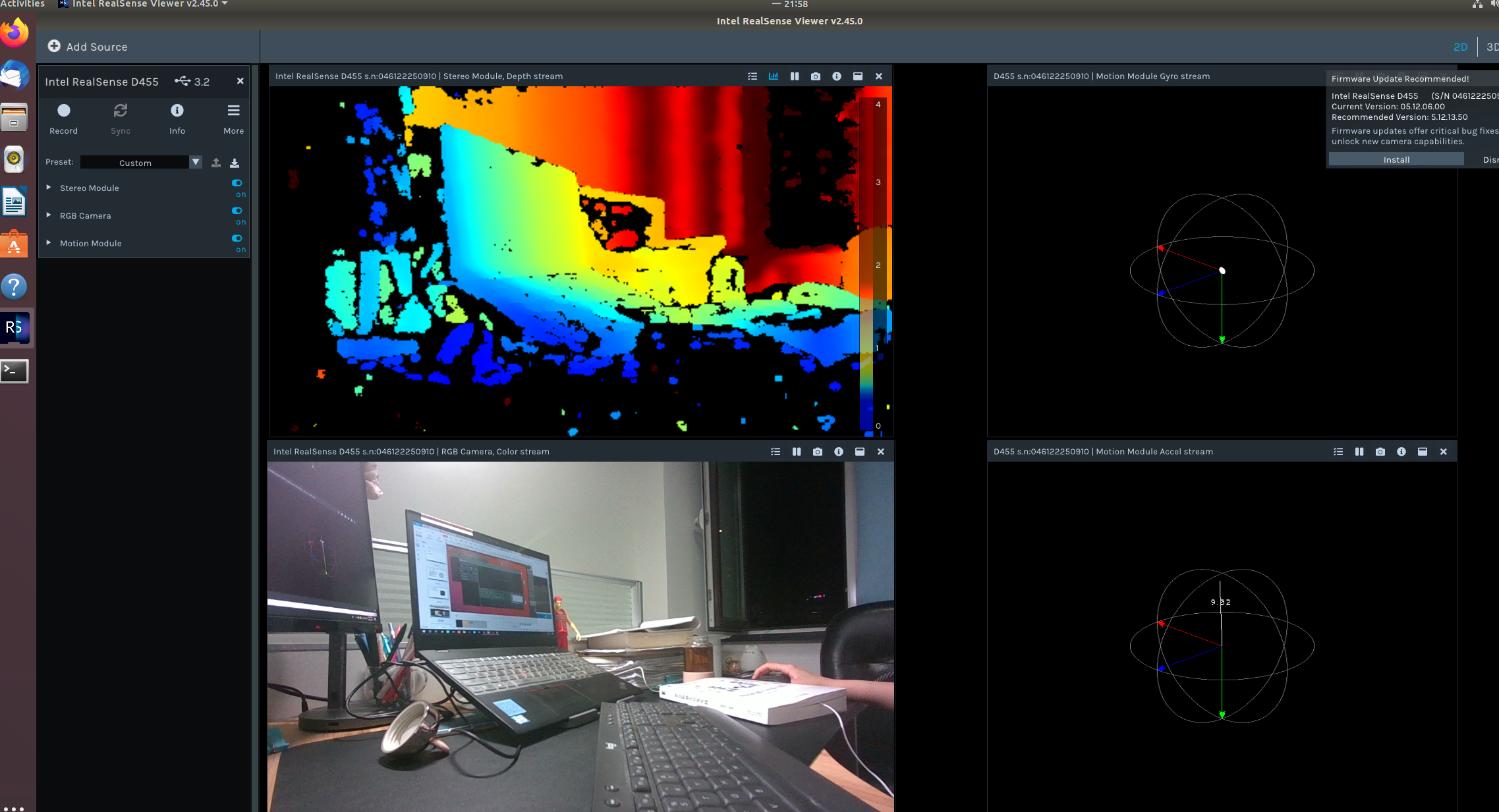Click the Record button for the D455
This screenshot has width=1499, height=812.
pos(63,119)
